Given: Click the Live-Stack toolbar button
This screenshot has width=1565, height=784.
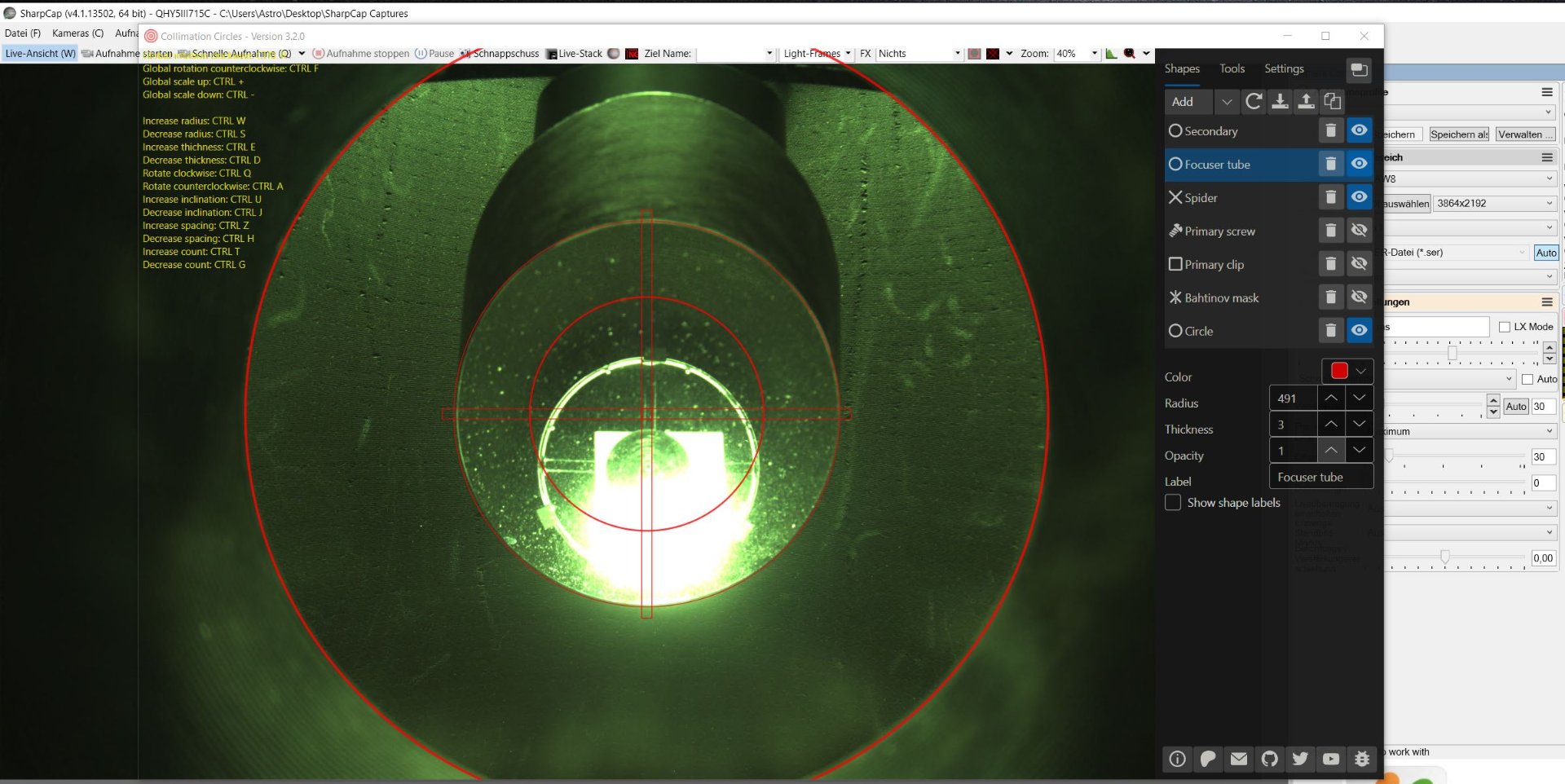Looking at the screenshot, I should coord(575,54).
